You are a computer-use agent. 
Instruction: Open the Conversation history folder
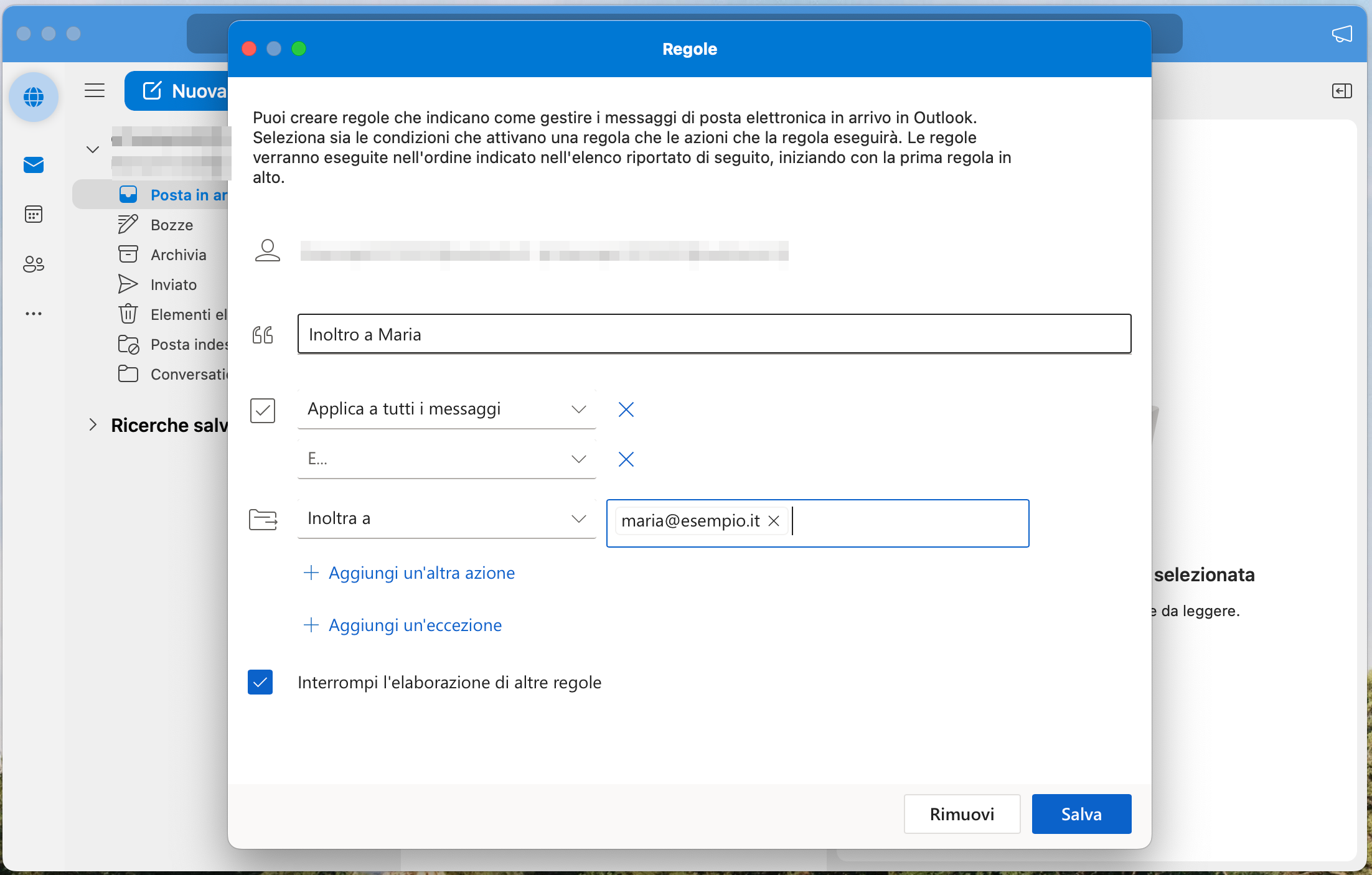(x=172, y=374)
